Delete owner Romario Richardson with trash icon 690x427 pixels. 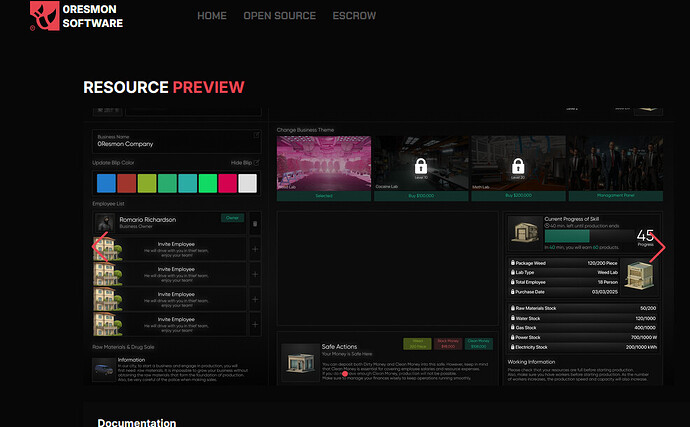254,223
